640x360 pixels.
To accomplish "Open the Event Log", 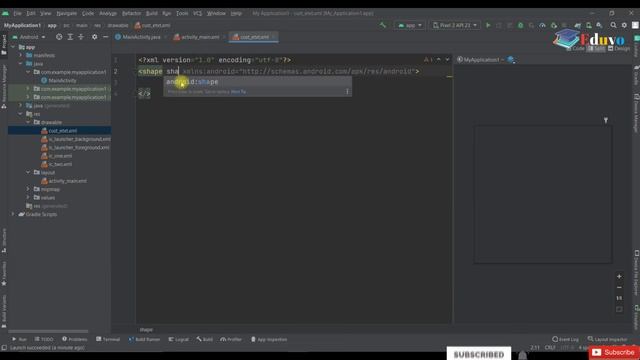I will coord(565,339).
